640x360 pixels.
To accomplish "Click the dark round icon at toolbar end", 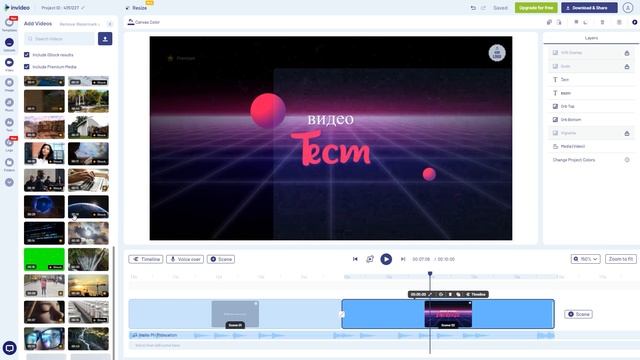I will tap(634, 22).
